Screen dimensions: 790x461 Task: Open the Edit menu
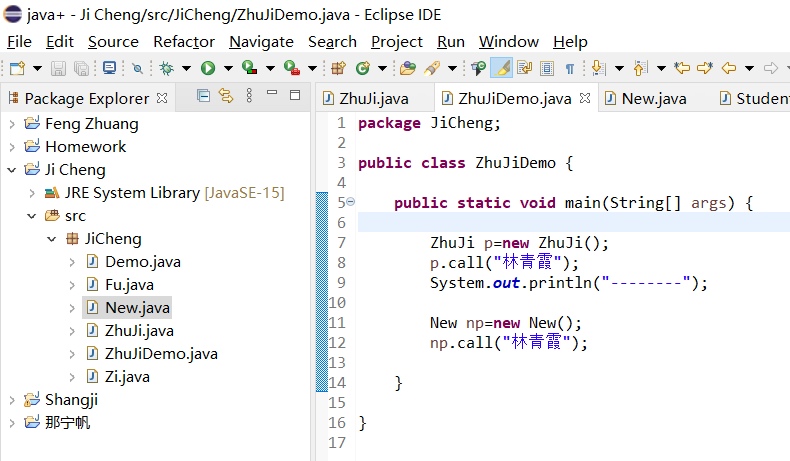pyautogui.click(x=59, y=42)
